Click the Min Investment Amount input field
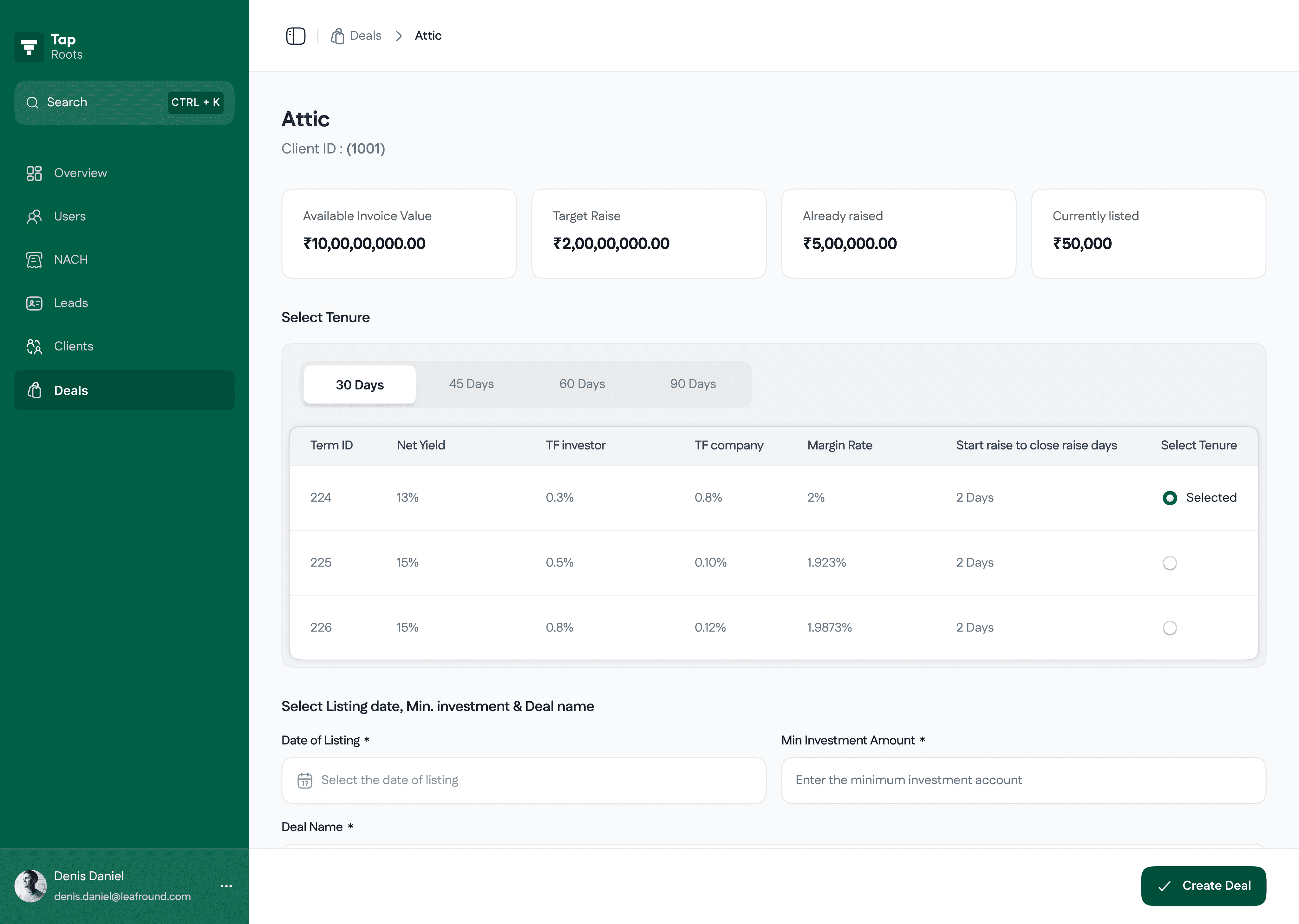 1022,780
